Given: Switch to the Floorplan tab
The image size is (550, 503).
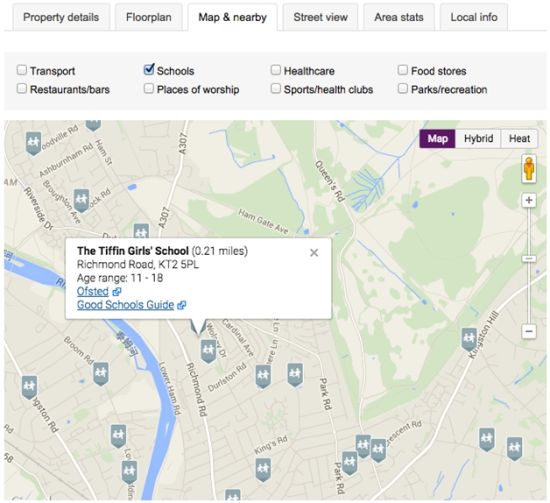Looking at the screenshot, I should click(x=149, y=17).
